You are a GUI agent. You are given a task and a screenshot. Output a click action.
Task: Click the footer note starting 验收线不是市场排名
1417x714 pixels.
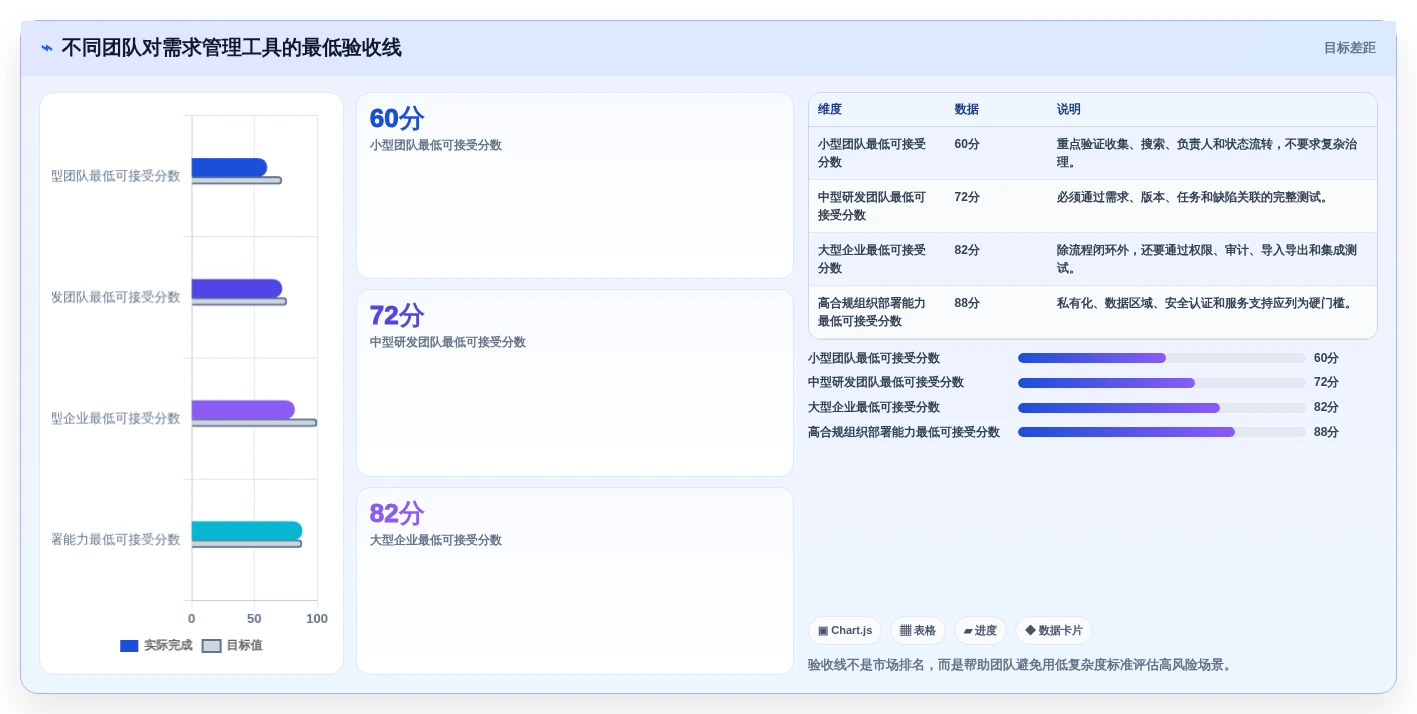(1021, 665)
